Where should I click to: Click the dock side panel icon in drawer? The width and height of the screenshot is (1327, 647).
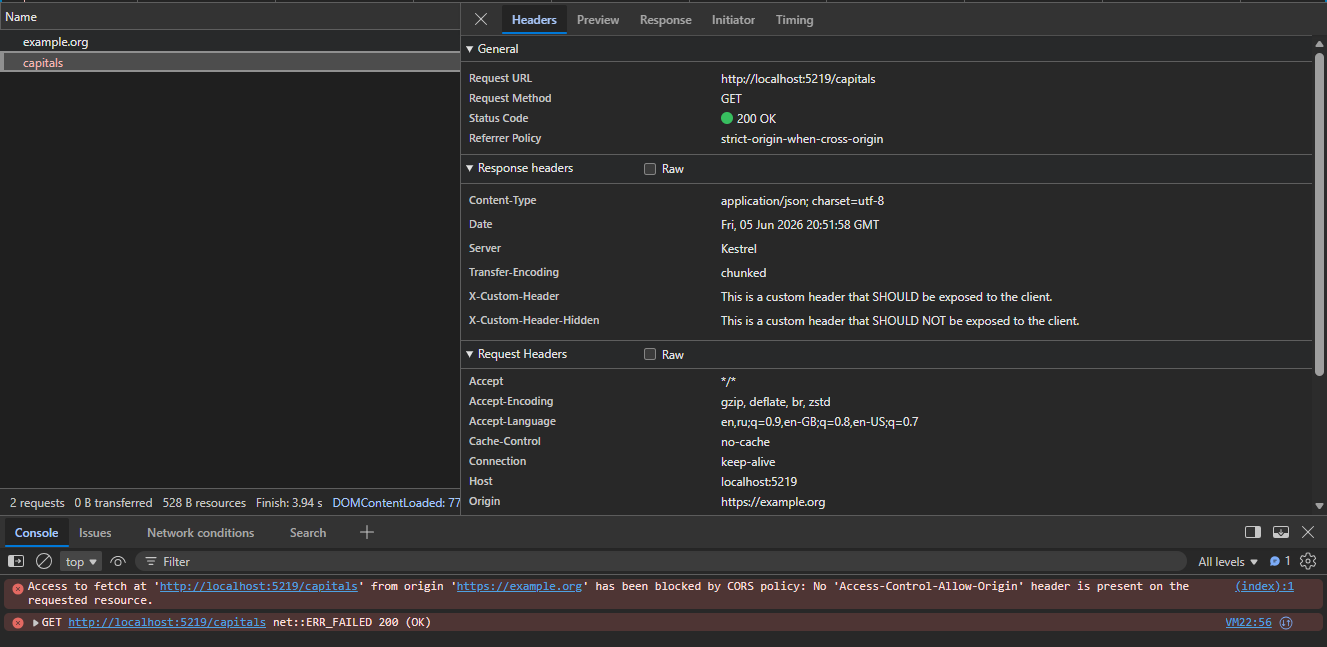1253,532
